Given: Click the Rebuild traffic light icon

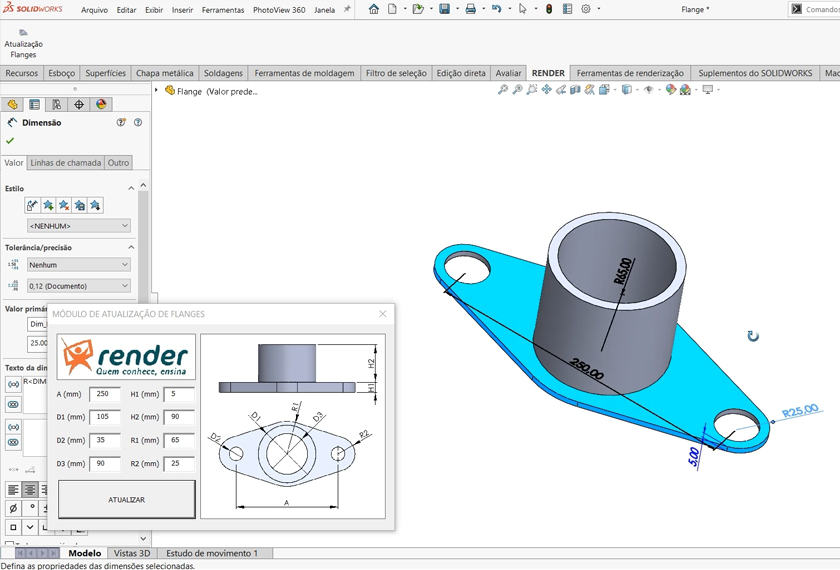Looking at the screenshot, I should pyautogui.click(x=548, y=9).
